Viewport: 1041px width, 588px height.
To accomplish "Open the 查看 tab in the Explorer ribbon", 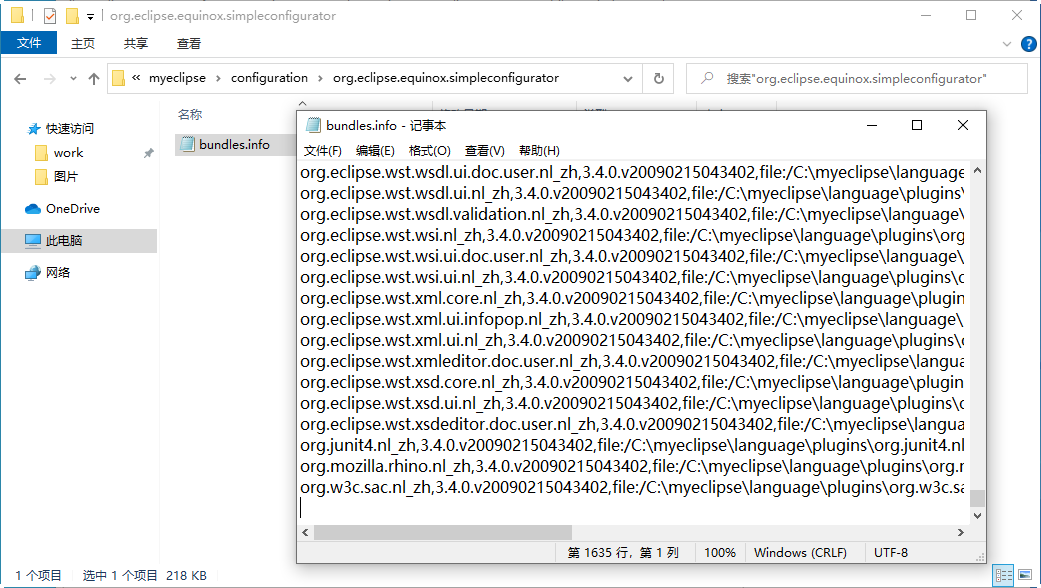I will (x=188, y=44).
